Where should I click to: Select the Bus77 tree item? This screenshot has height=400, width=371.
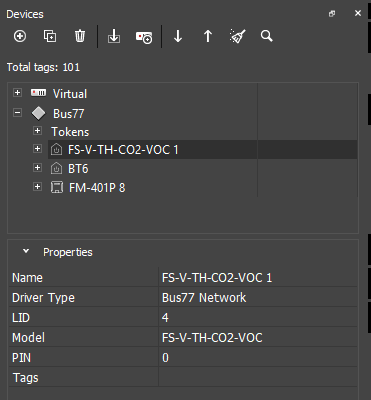69,114
